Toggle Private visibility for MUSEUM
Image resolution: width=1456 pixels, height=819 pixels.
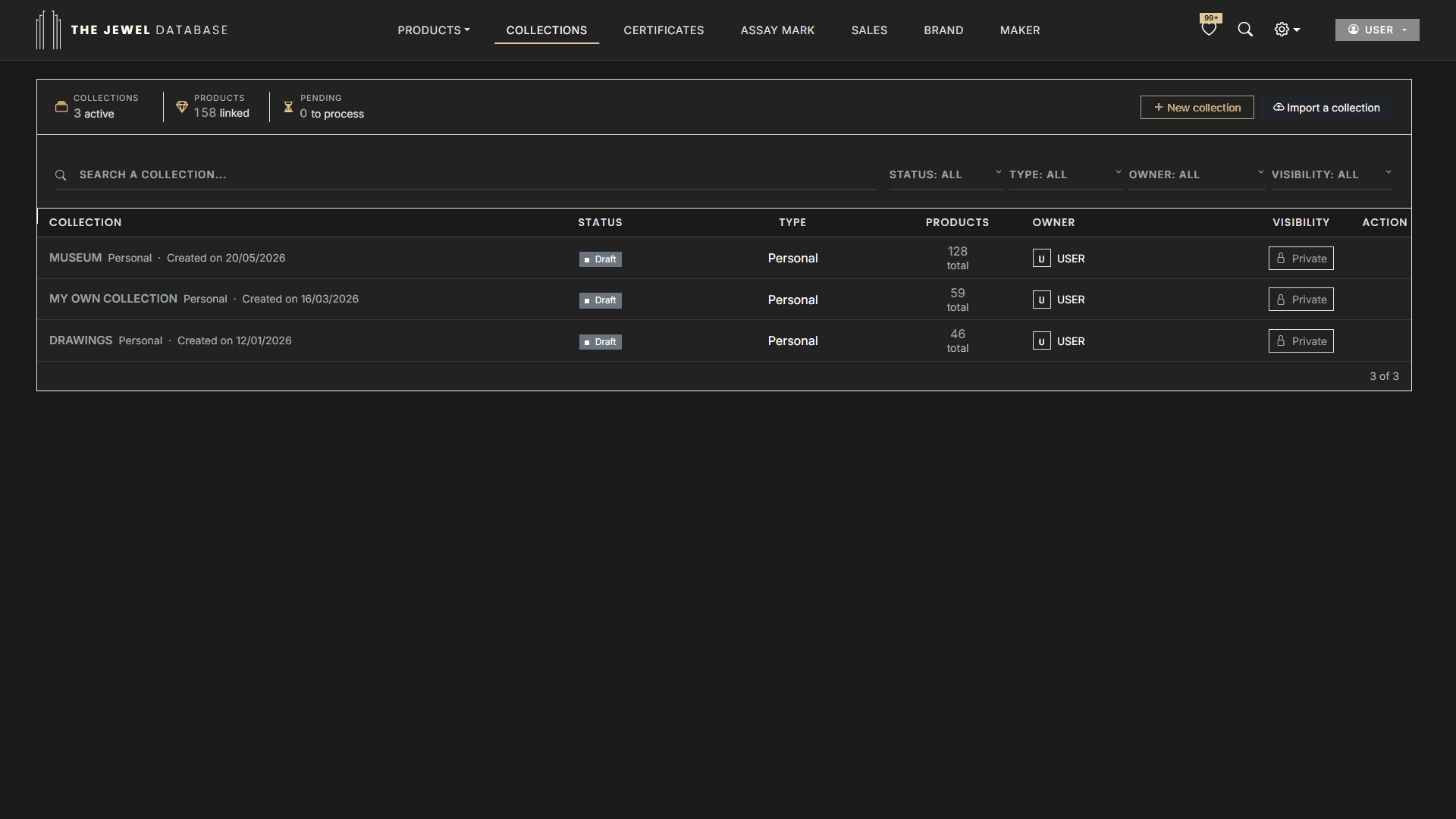1301,259
